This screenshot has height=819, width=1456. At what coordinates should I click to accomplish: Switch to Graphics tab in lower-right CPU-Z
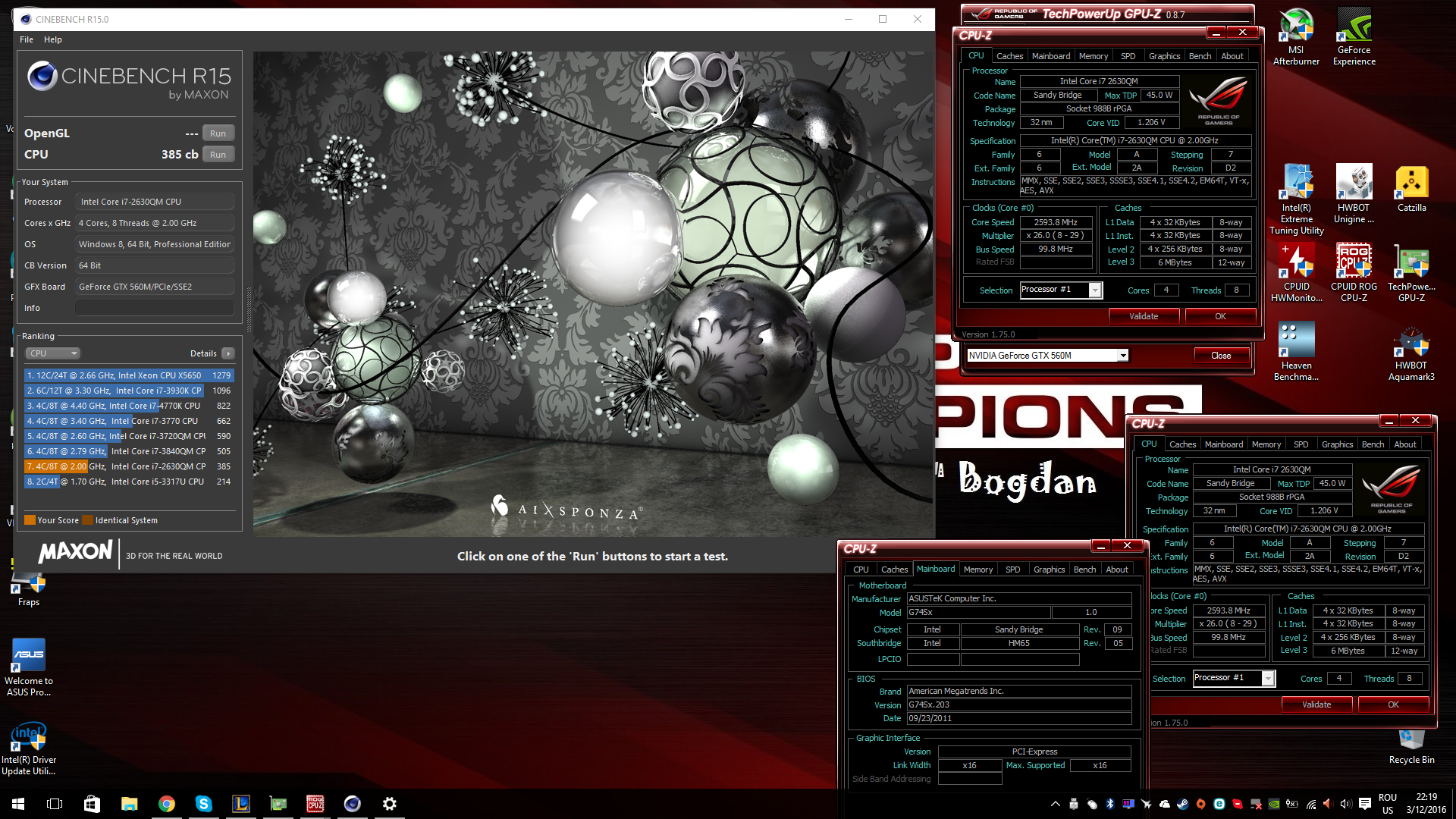pyautogui.click(x=1337, y=444)
